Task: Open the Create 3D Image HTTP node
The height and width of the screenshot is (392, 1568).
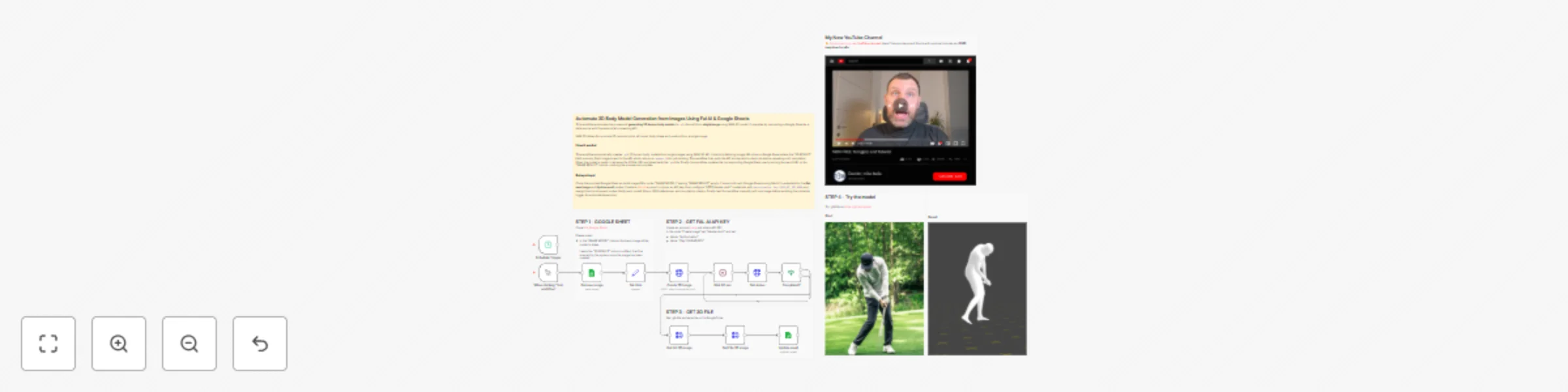Action: 679,272
